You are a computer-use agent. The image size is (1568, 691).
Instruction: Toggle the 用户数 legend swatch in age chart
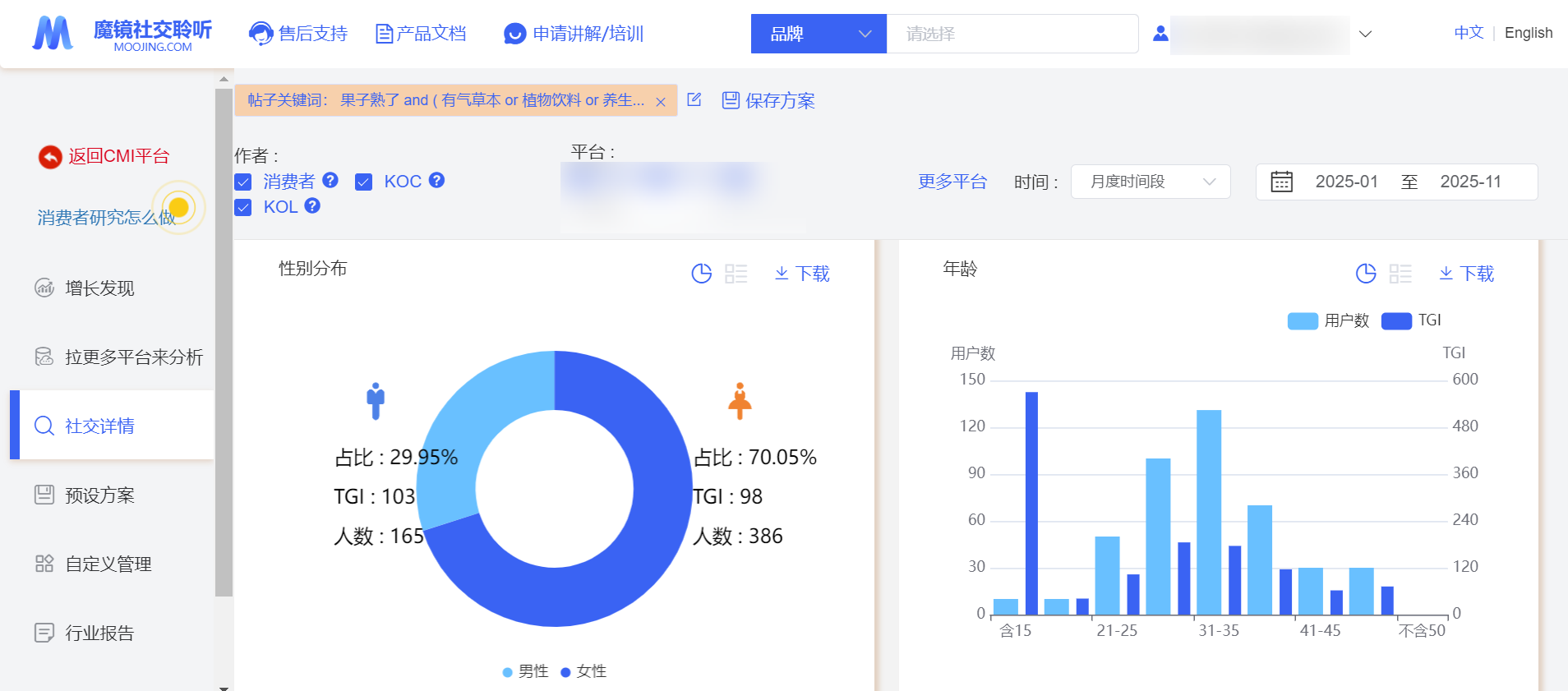pyautogui.click(x=1303, y=320)
